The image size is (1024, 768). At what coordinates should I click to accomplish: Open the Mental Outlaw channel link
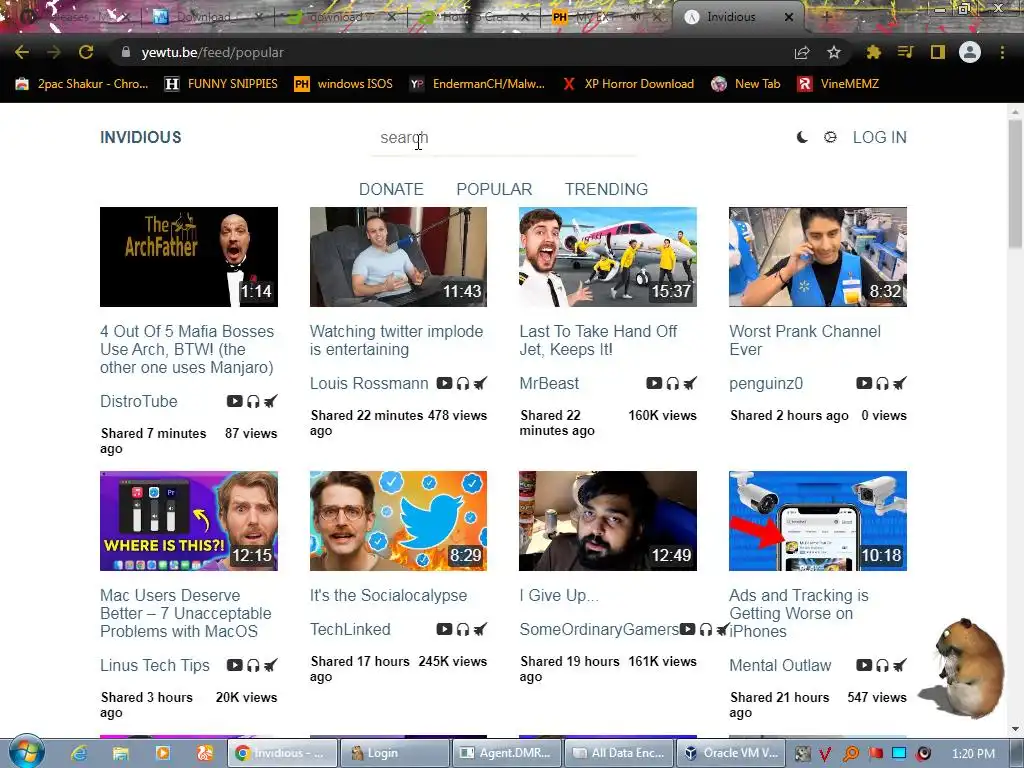tap(780, 665)
